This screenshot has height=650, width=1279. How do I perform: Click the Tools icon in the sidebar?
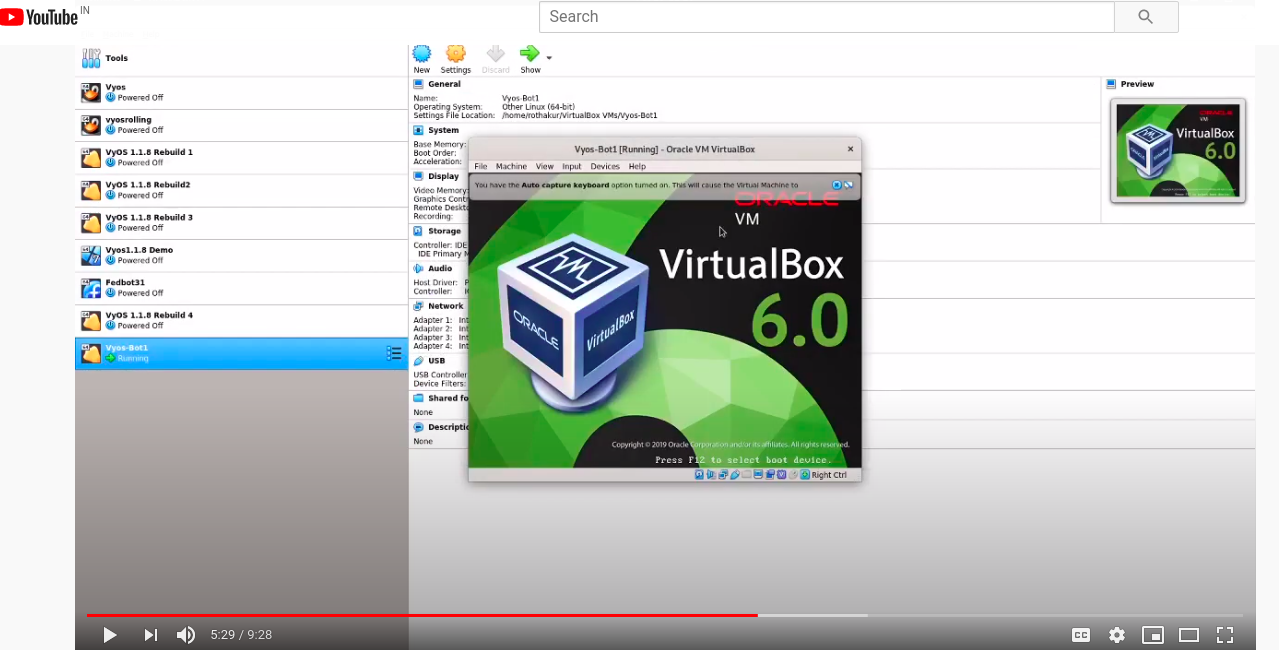click(92, 58)
